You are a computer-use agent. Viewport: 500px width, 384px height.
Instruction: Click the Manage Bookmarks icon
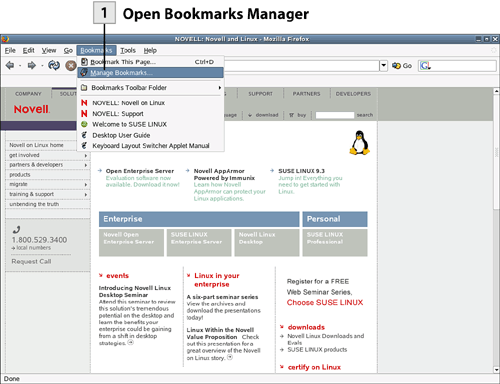84,72
